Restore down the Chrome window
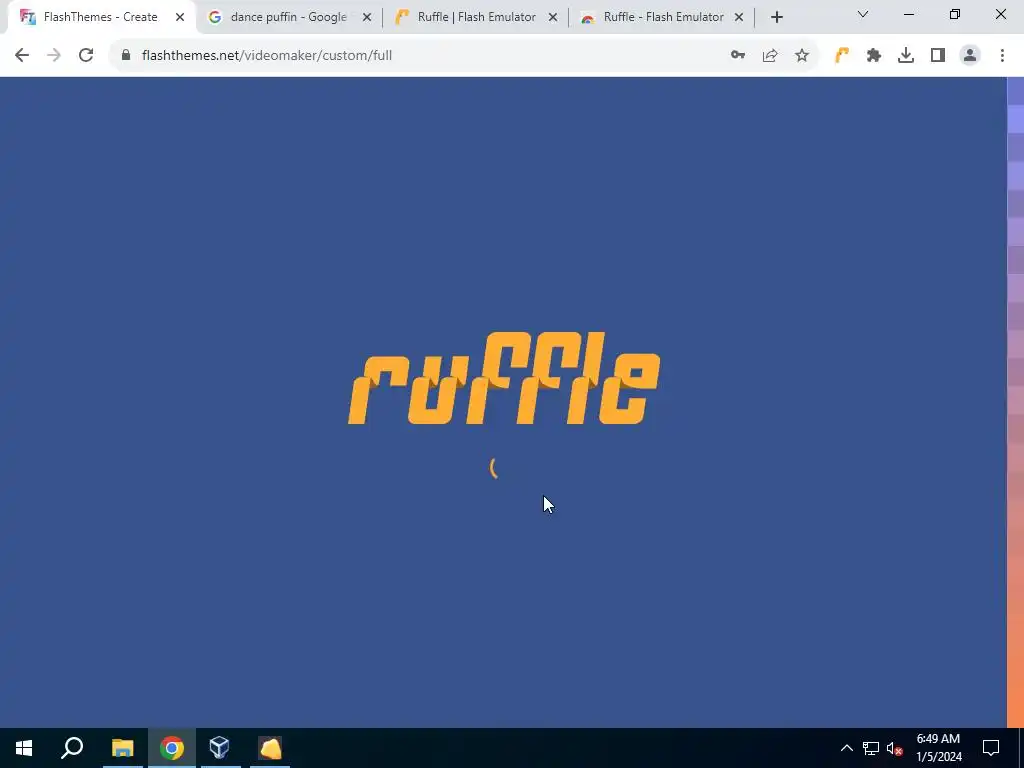The width and height of the screenshot is (1024, 768). 955,14
